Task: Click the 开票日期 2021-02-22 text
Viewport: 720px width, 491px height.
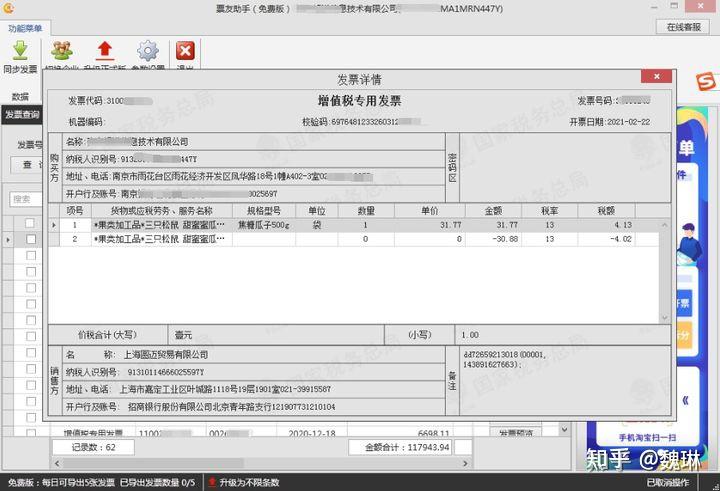Action: click(x=610, y=122)
